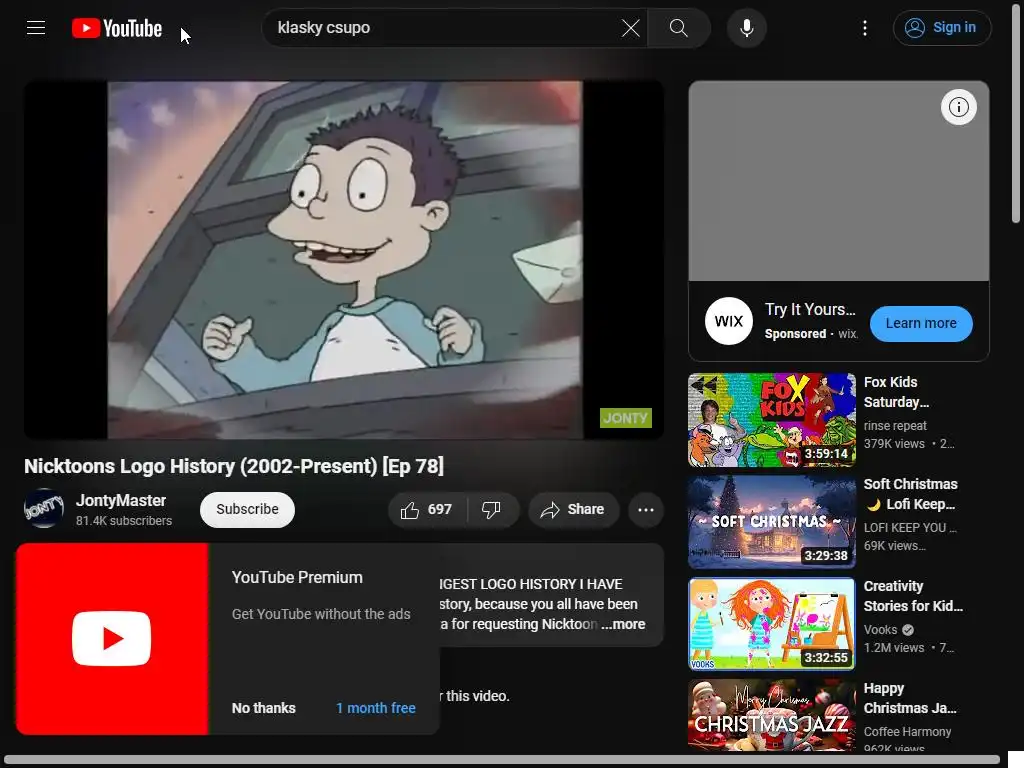This screenshot has height=768, width=1024.
Task: Open more actions ellipsis below video
Action: (x=645, y=509)
